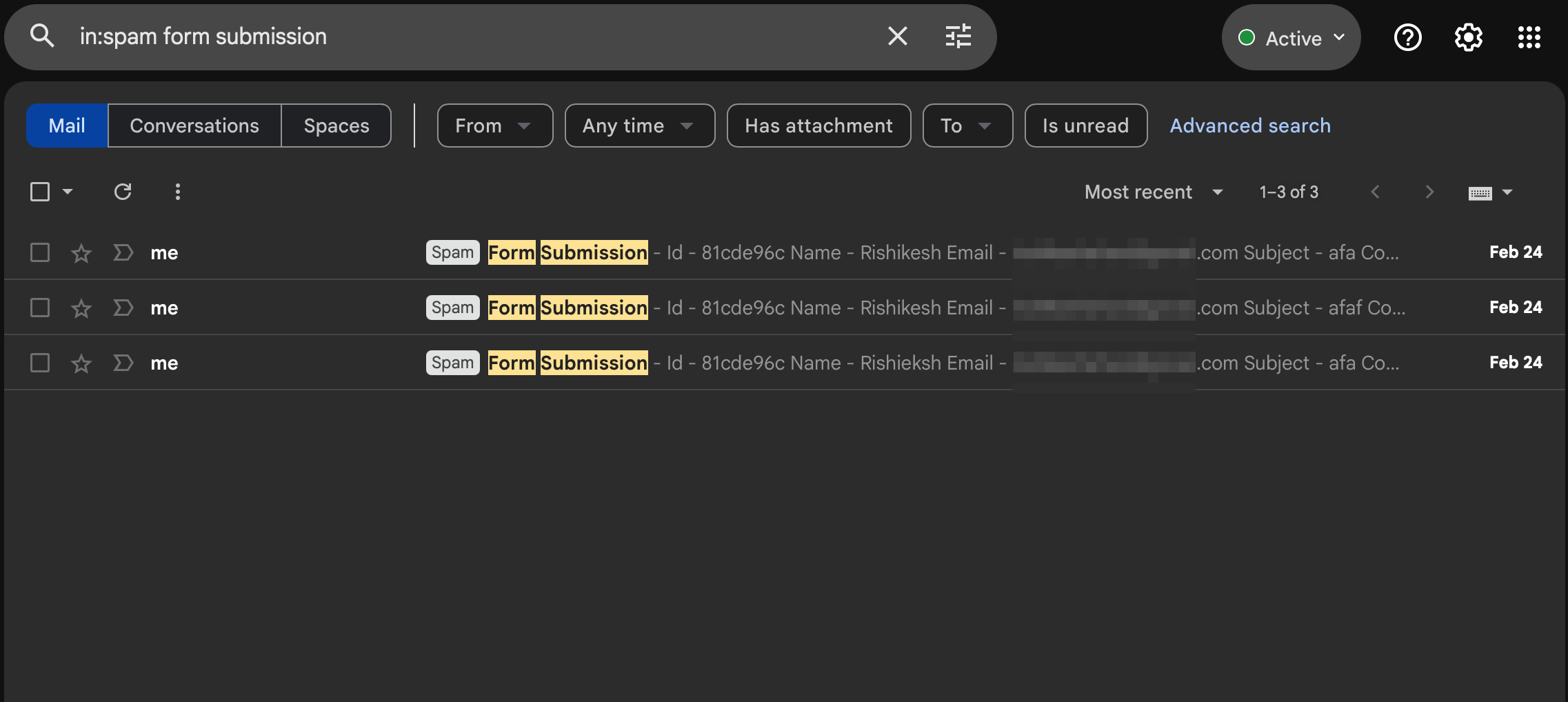The width and height of the screenshot is (1568, 702).
Task: Refresh the email list
Action: click(123, 192)
